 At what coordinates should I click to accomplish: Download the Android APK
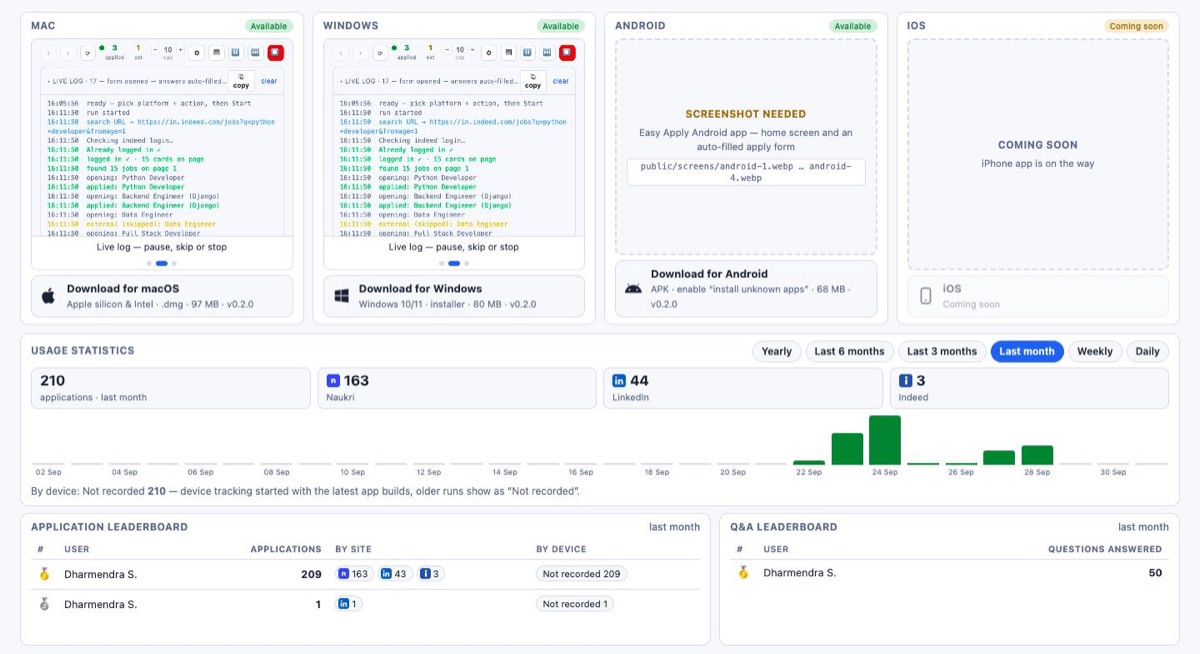(x=746, y=289)
